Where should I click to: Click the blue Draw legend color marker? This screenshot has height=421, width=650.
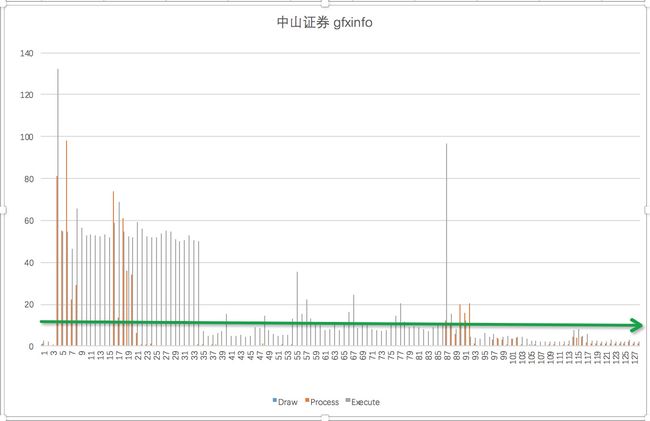(274, 400)
